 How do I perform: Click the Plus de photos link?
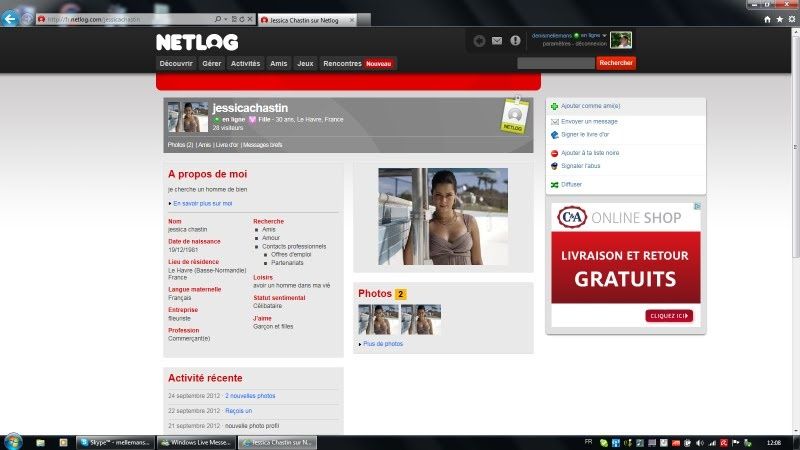coord(383,344)
